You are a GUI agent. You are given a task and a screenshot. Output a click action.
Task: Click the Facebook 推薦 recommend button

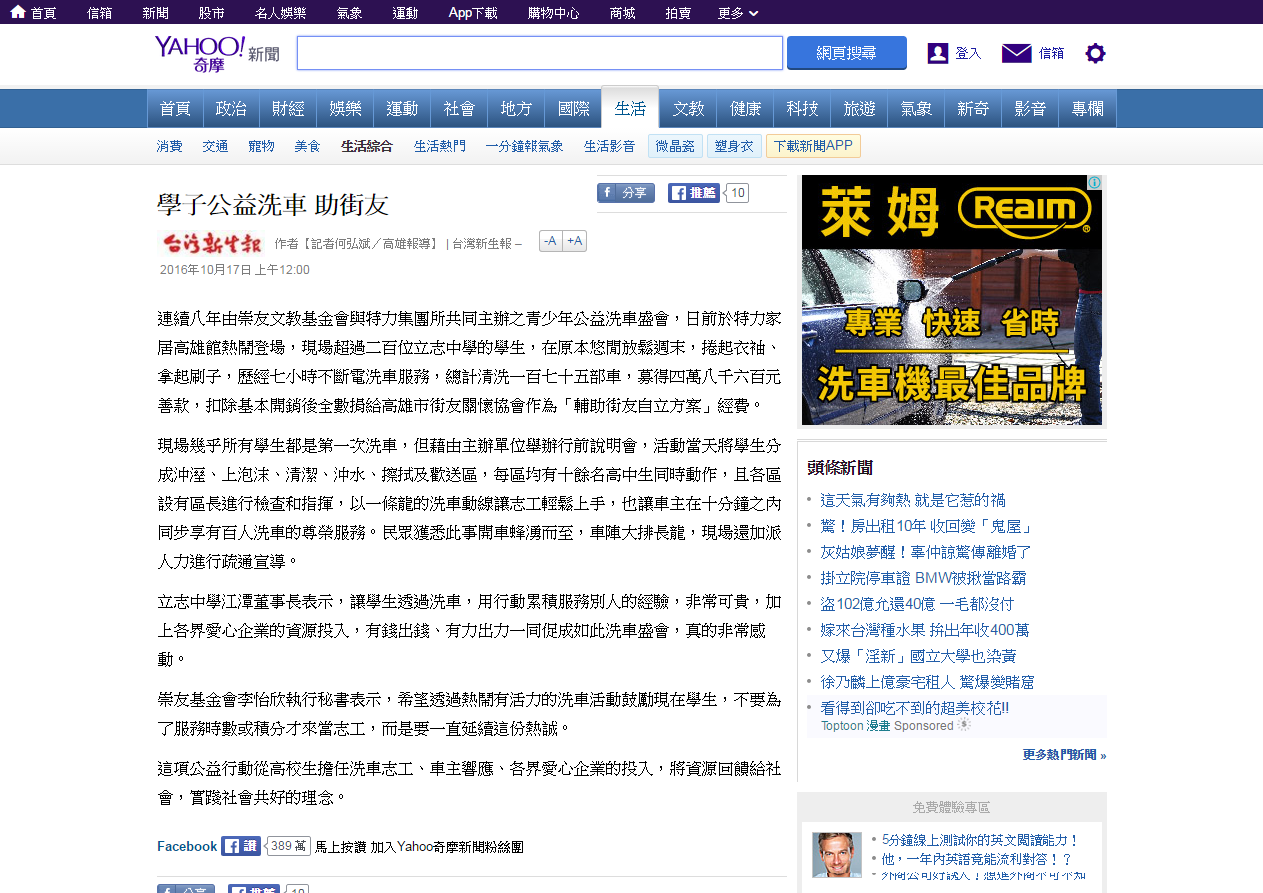(694, 193)
